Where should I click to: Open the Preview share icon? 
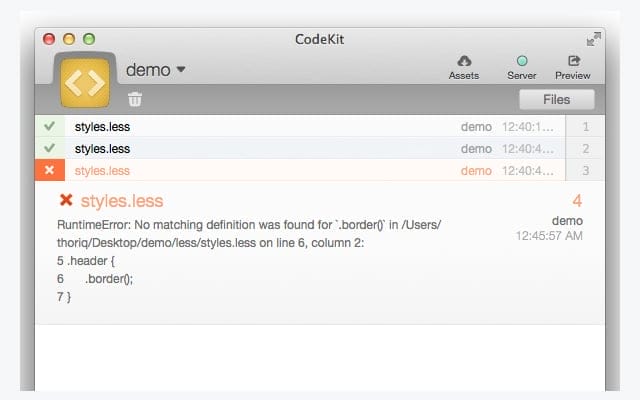573,61
